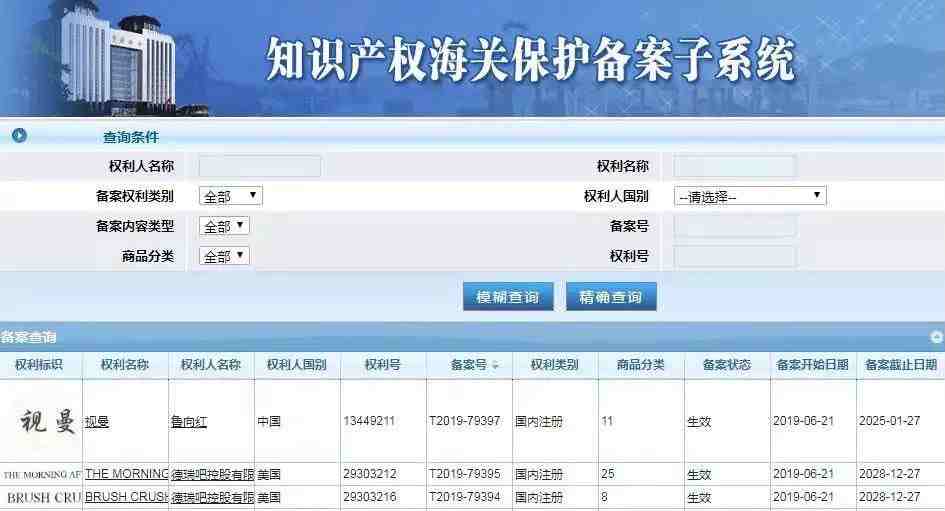
Task: Click the 视曼 trademark logo image
Action: (x=41, y=421)
